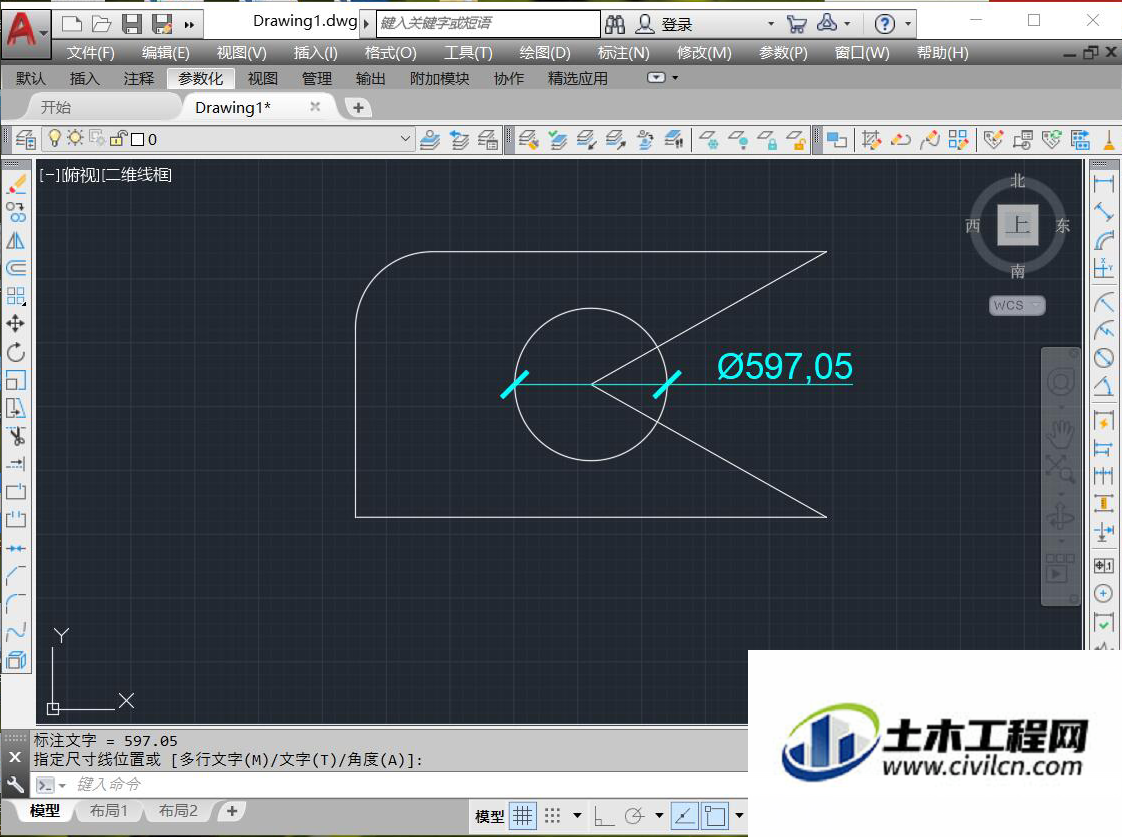Select the Blend Curves tool
1122x837 pixels.
click(x=16, y=631)
